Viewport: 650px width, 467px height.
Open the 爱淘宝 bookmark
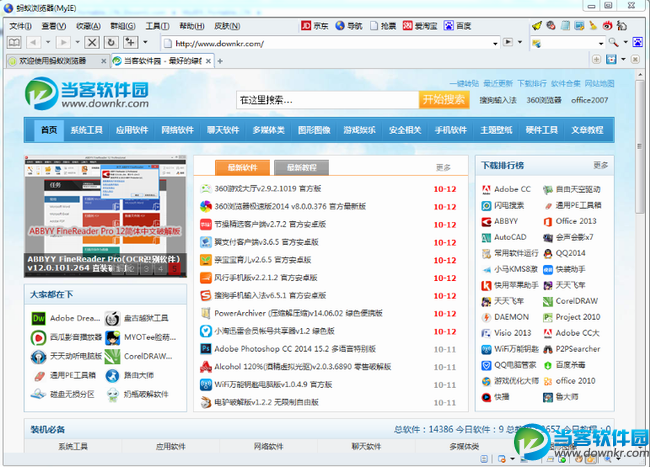point(420,26)
